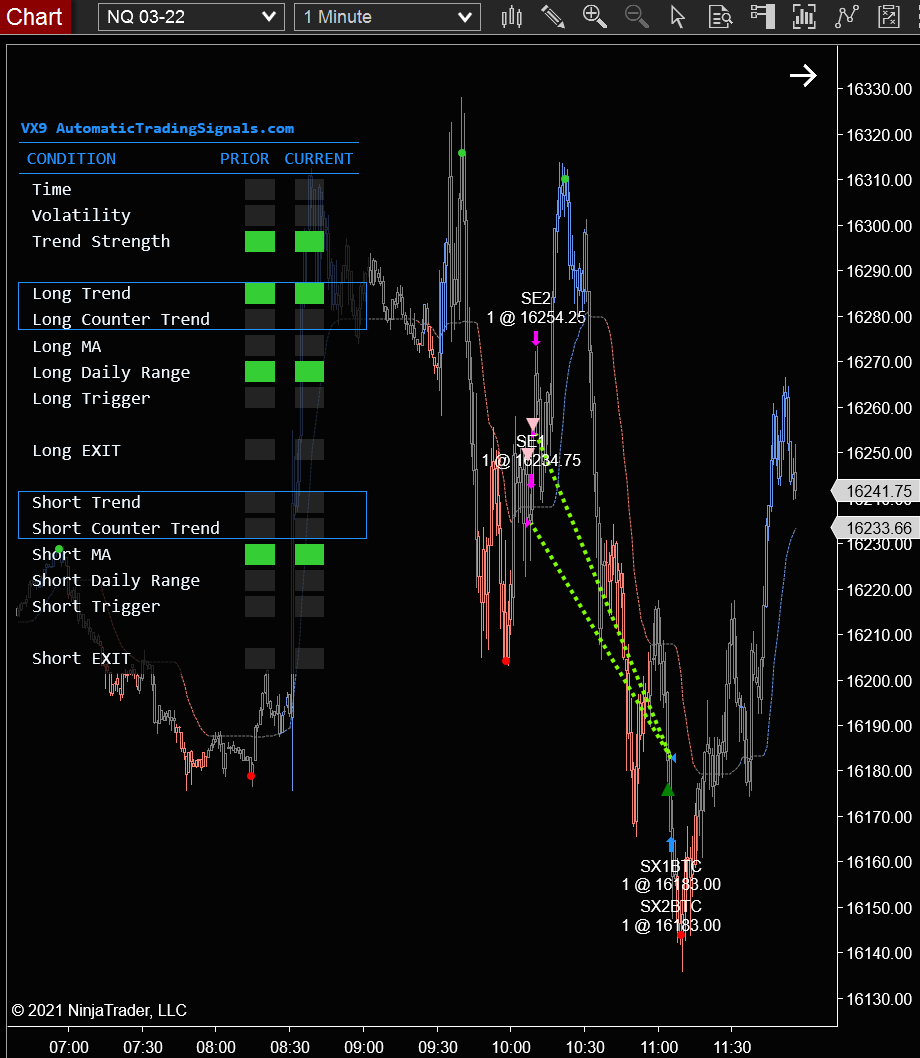Click the zoom out magnifier icon
The height and width of the screenshot is (1058, 920).
pos(636,16)
